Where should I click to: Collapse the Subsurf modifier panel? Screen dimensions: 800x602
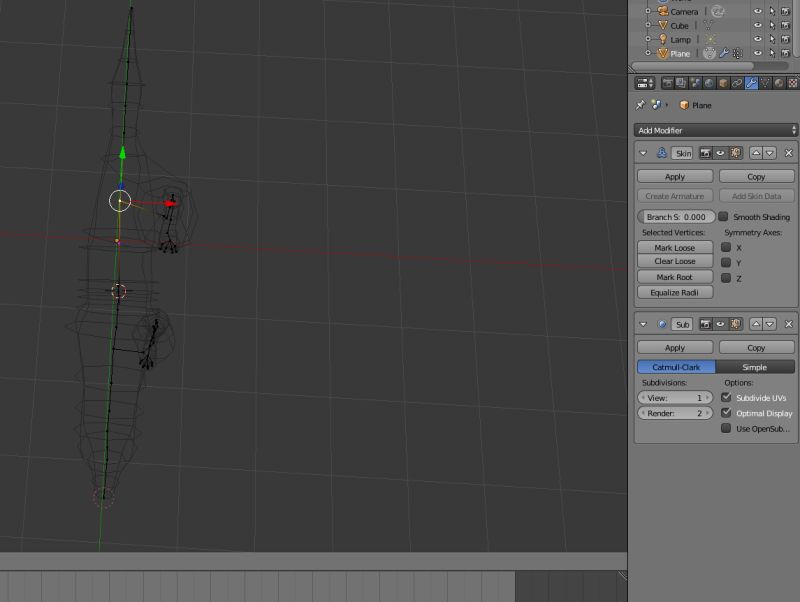click(x=643, y=323)
